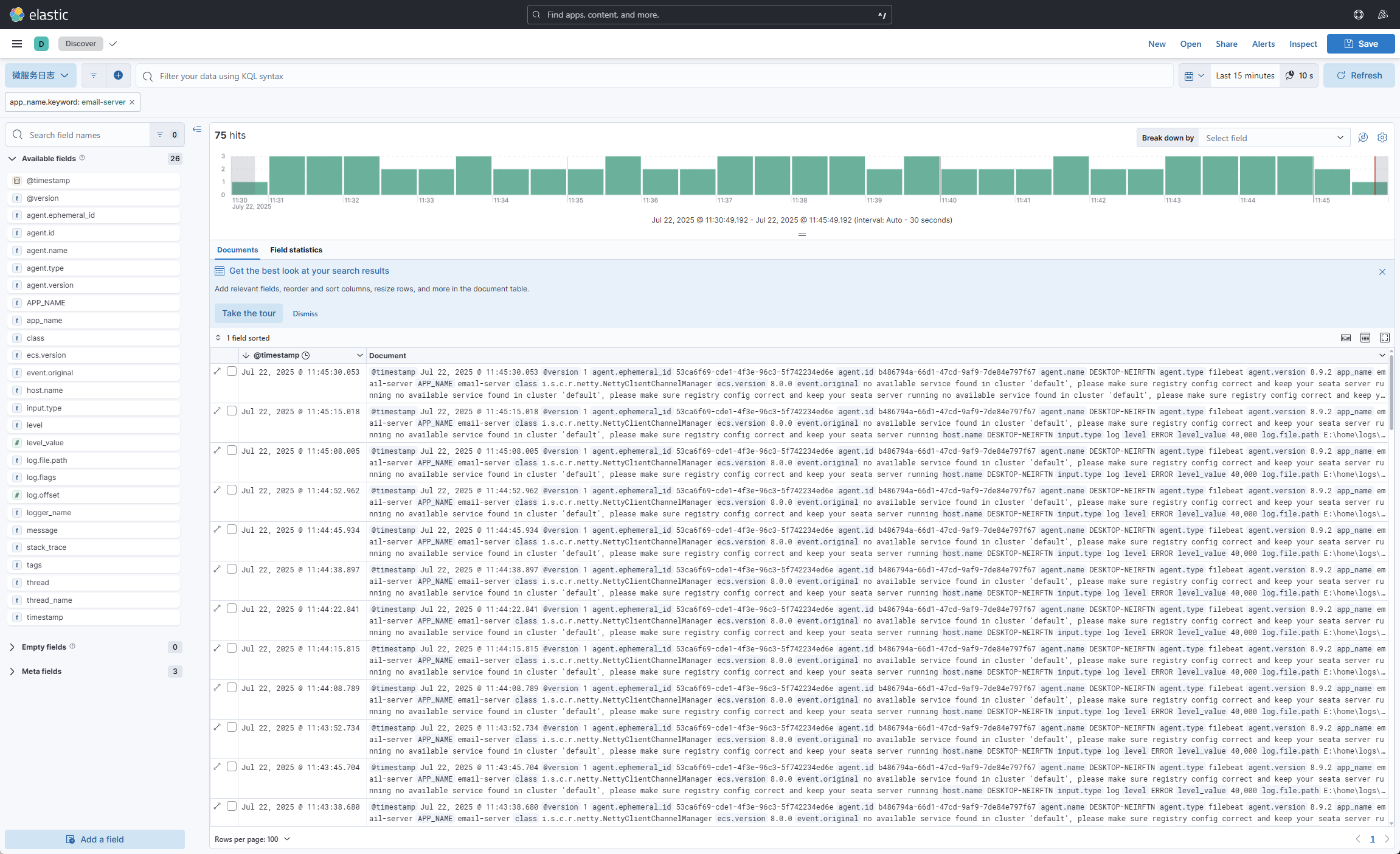The width and height of the screenshot is (1400, 854).
Task: Open the 微服务日志 data view dropdown
Action: 41,75
